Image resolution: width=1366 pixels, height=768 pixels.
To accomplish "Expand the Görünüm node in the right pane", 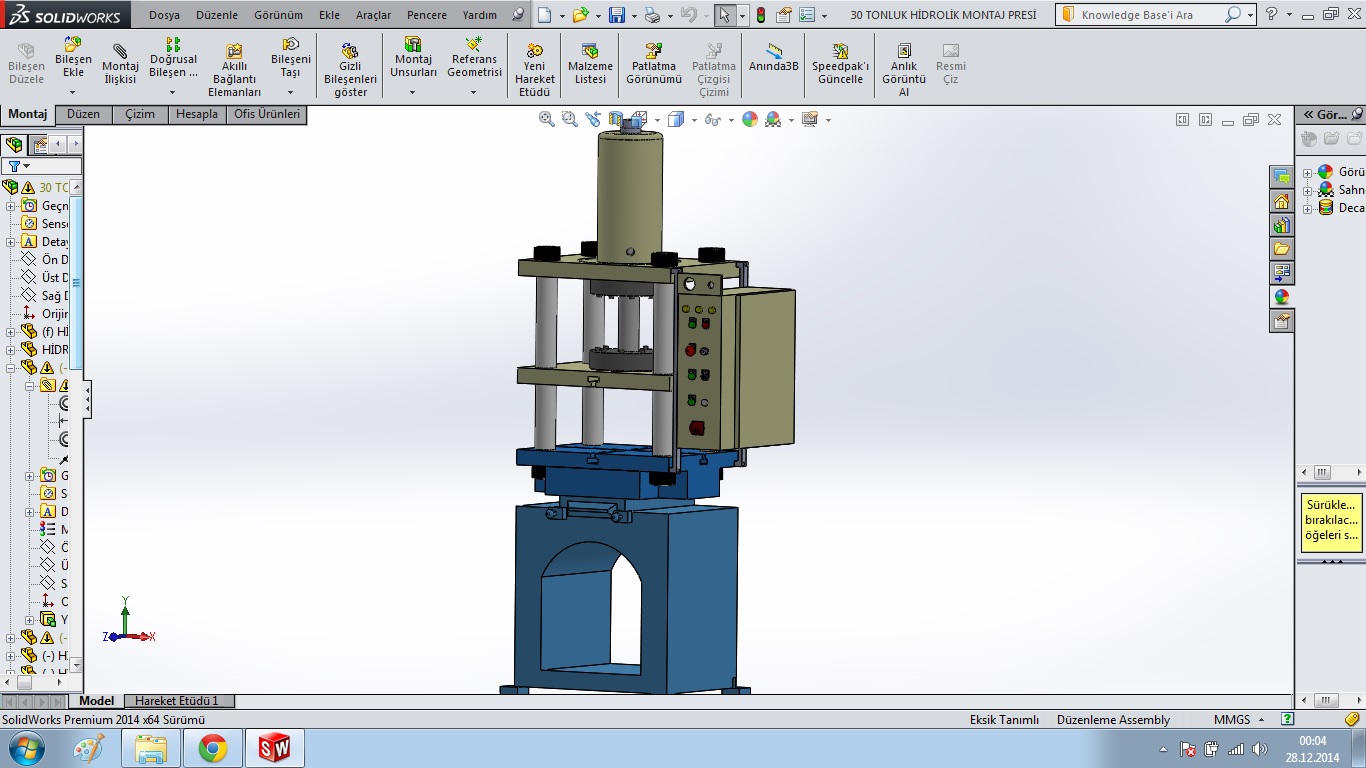I will click(x=1308, y=172).
